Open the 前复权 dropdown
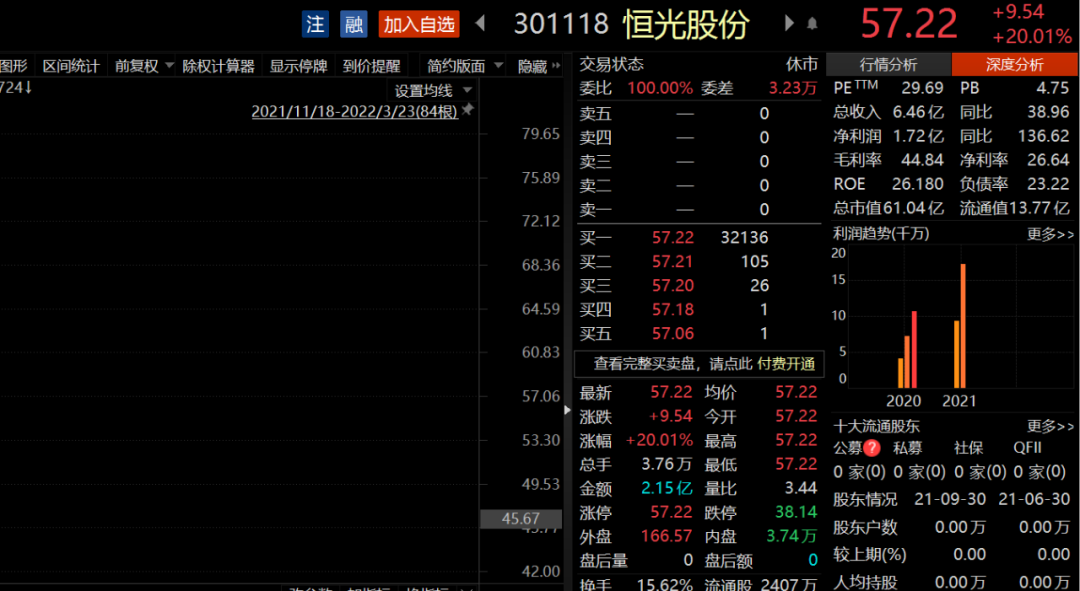The height and width of the screenshot is (591, 1080). (144, 66)
